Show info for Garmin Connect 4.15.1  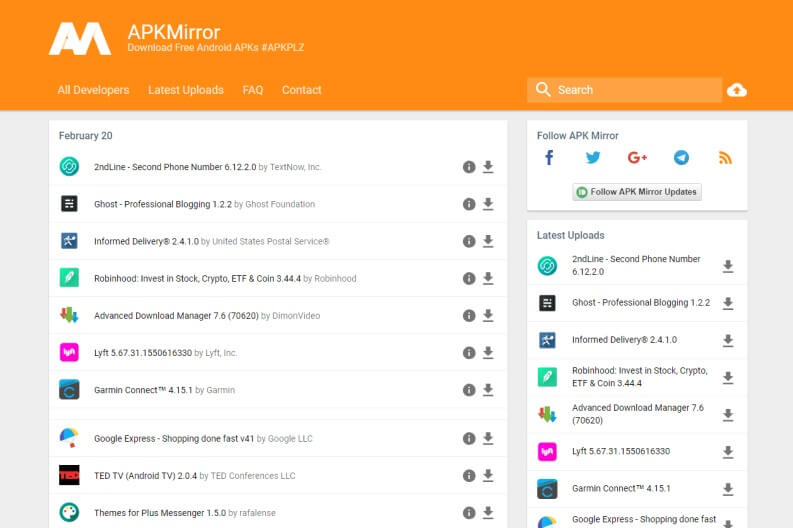(469, 390)
